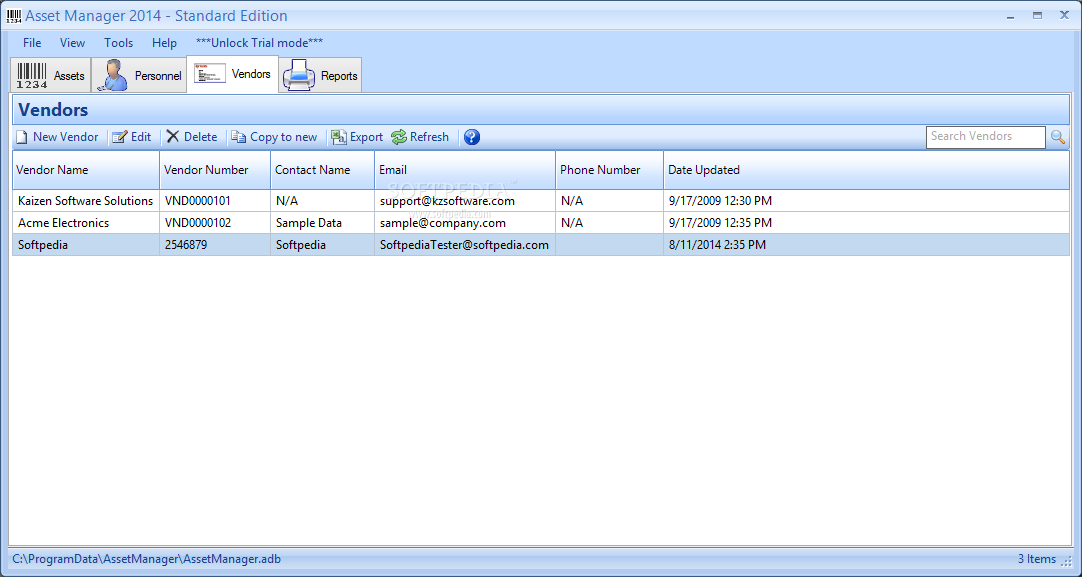Switch to the Assets tab label
Image resolution: width=1082 pixels, height=577 pixels.
coord(69,76)
